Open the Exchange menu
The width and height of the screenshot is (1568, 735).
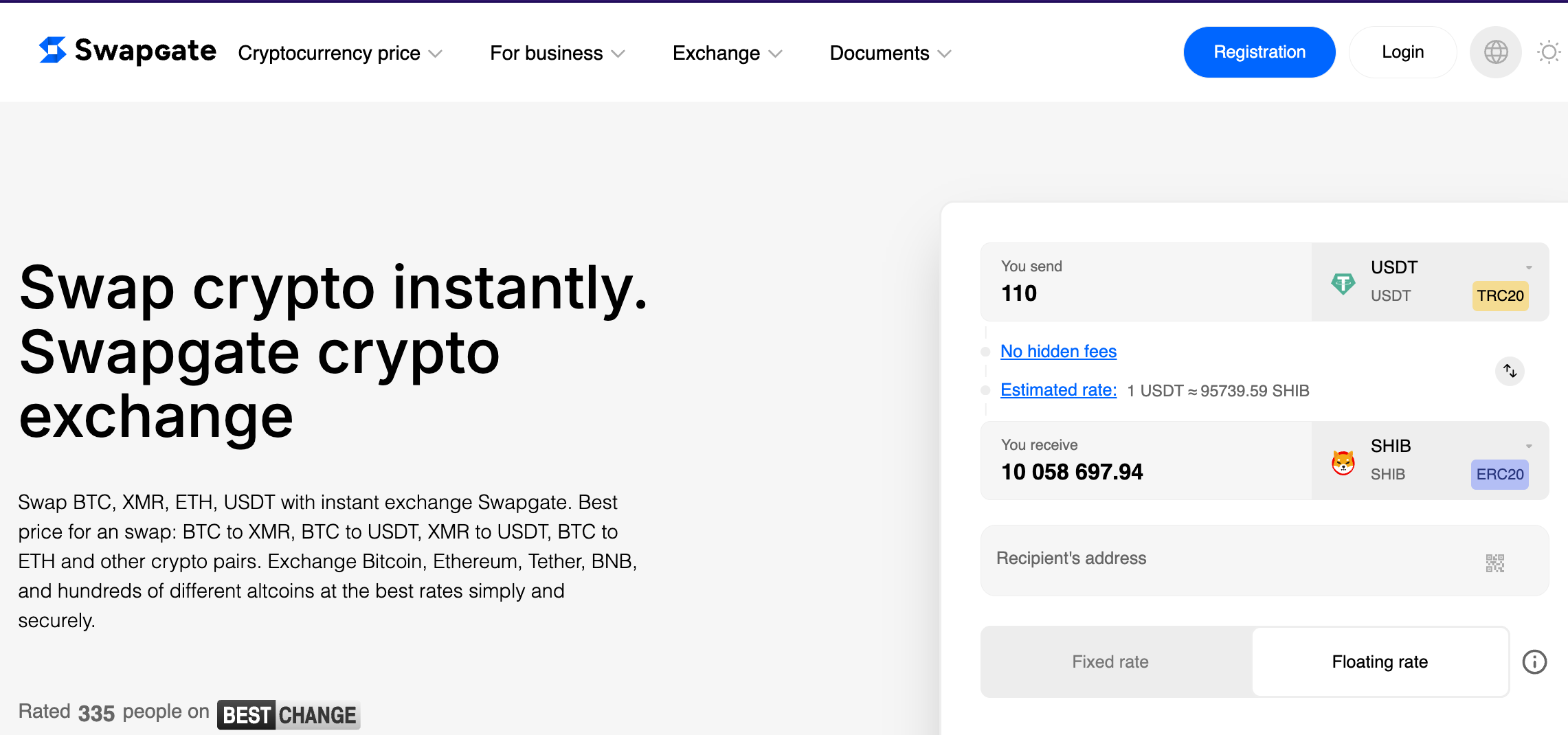[x=727, y=54]
